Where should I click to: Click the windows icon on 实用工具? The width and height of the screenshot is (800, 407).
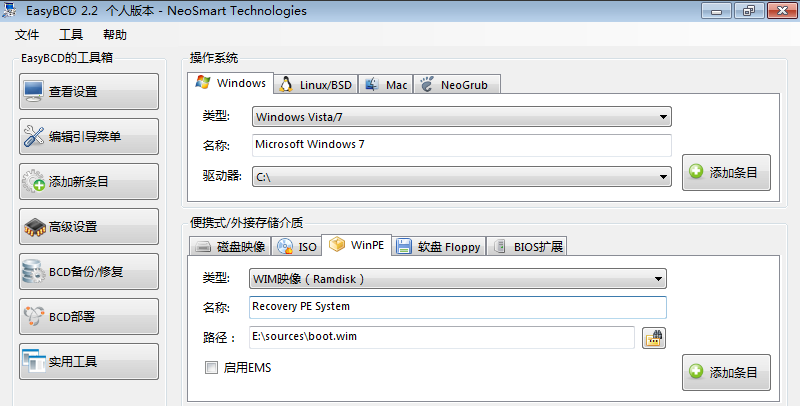[34, 361]
